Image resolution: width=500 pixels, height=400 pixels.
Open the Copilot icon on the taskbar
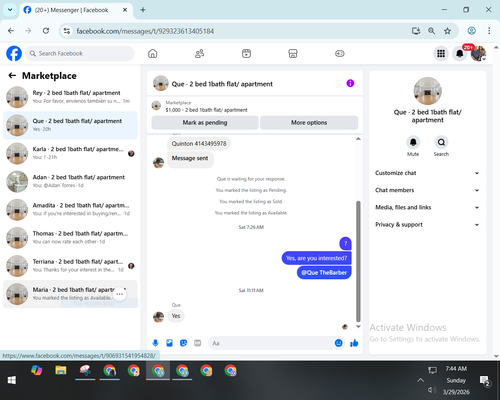(x=36, y=371)
